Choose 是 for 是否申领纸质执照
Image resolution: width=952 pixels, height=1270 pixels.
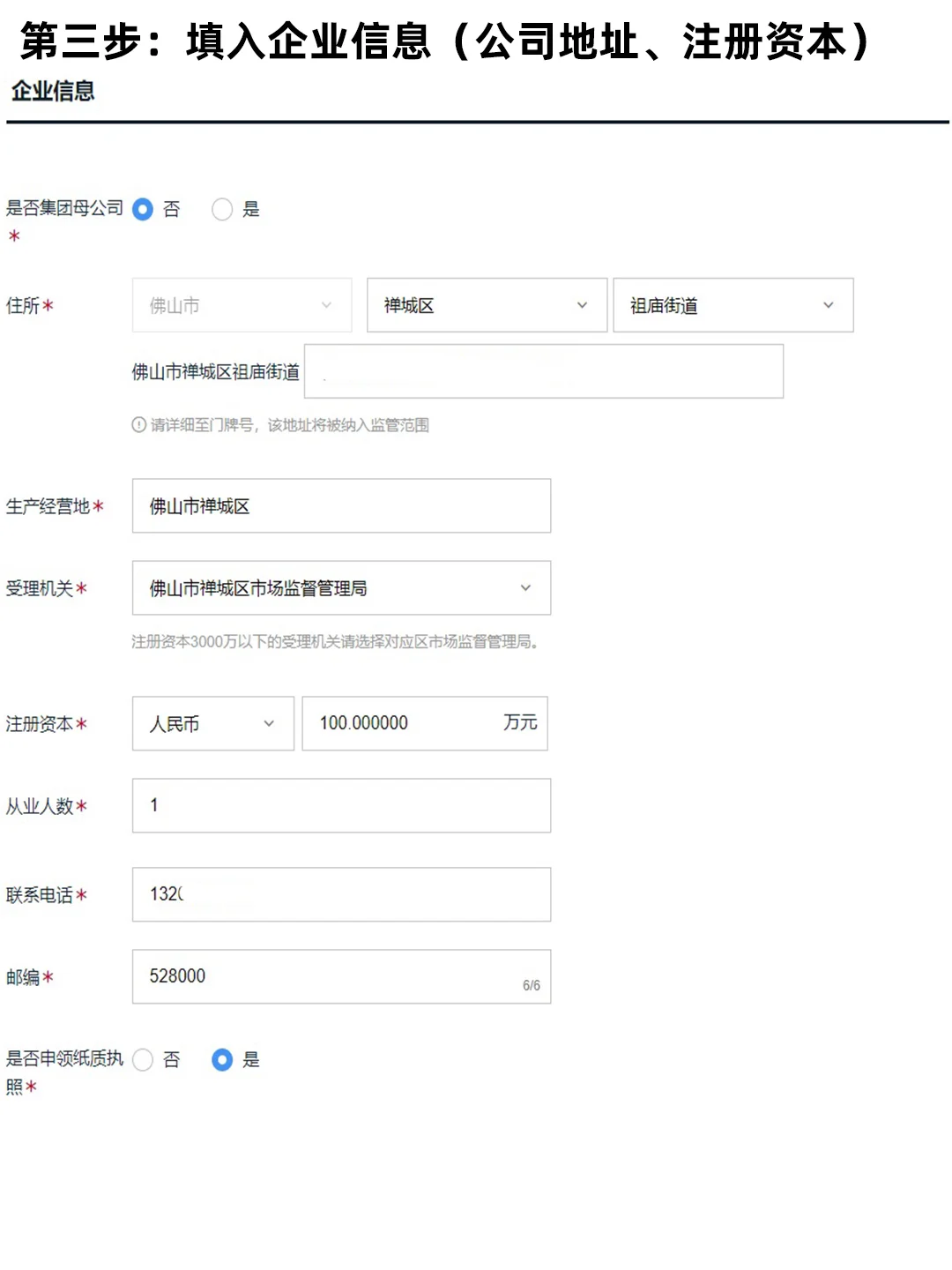222,1059
